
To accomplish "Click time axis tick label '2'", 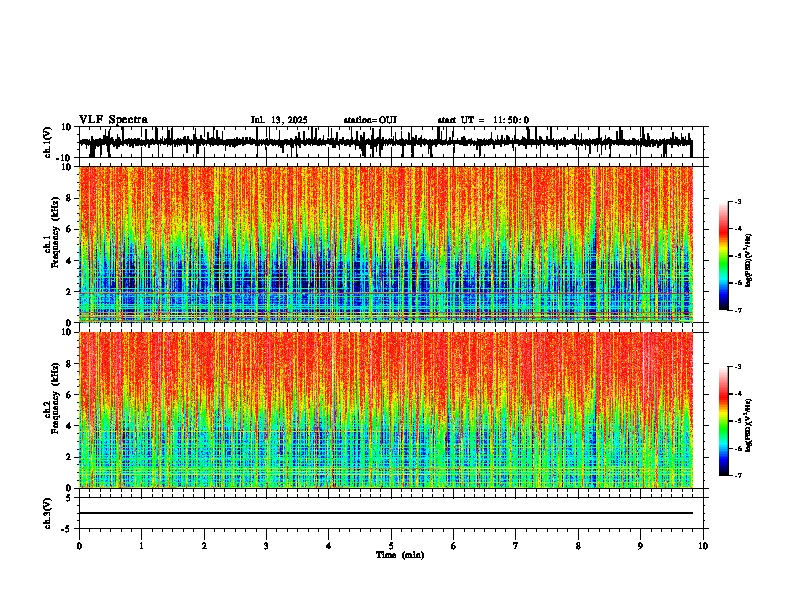I will click(204, 546).
